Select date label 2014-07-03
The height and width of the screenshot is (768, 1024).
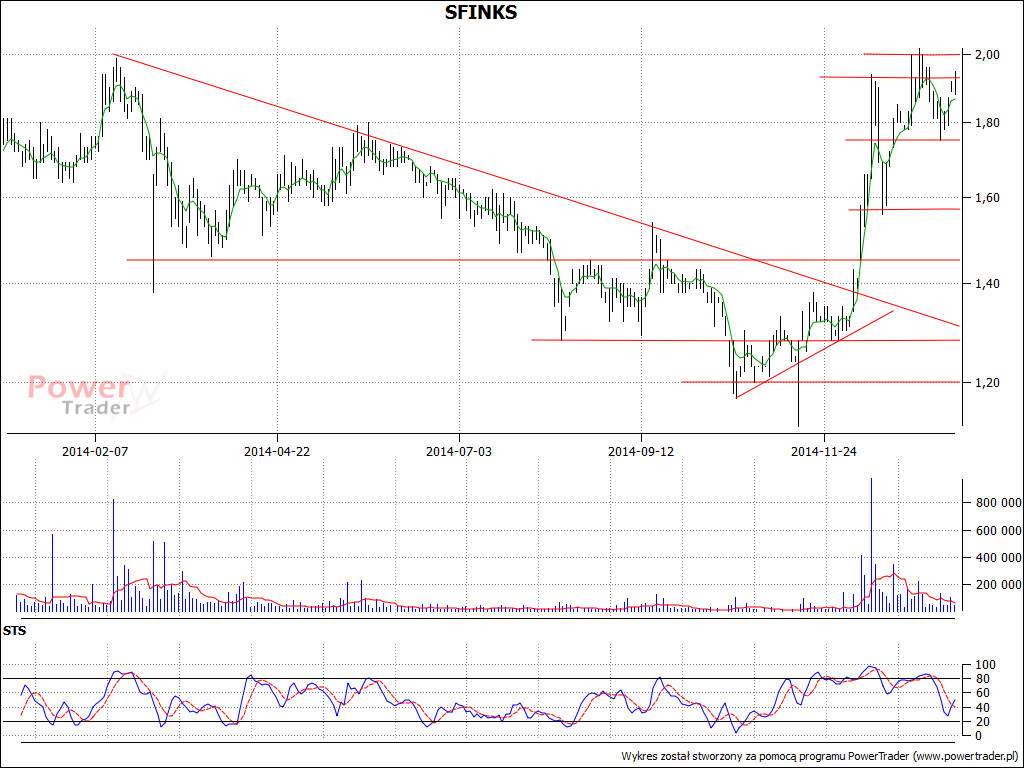459,451
